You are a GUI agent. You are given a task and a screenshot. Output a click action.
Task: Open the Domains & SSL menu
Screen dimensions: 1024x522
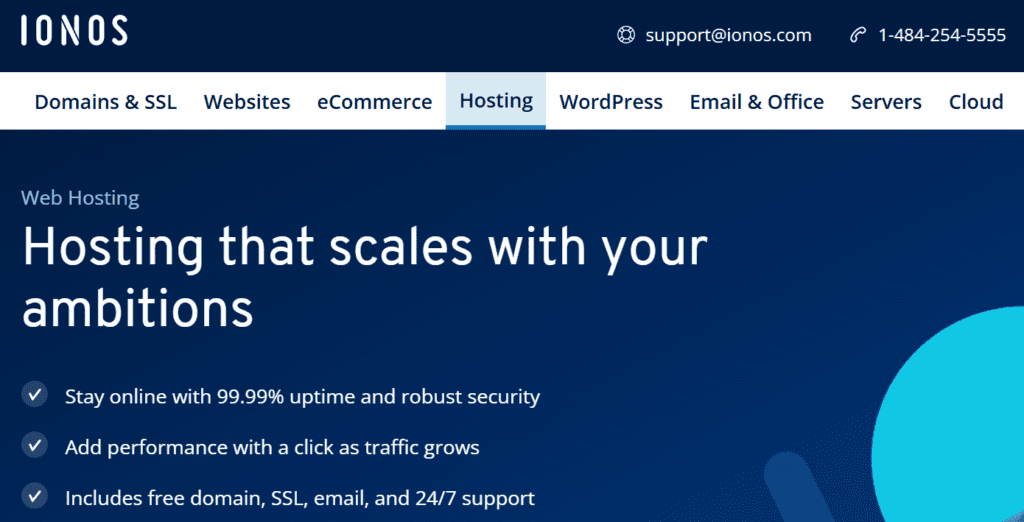click(x=106, y=102)
